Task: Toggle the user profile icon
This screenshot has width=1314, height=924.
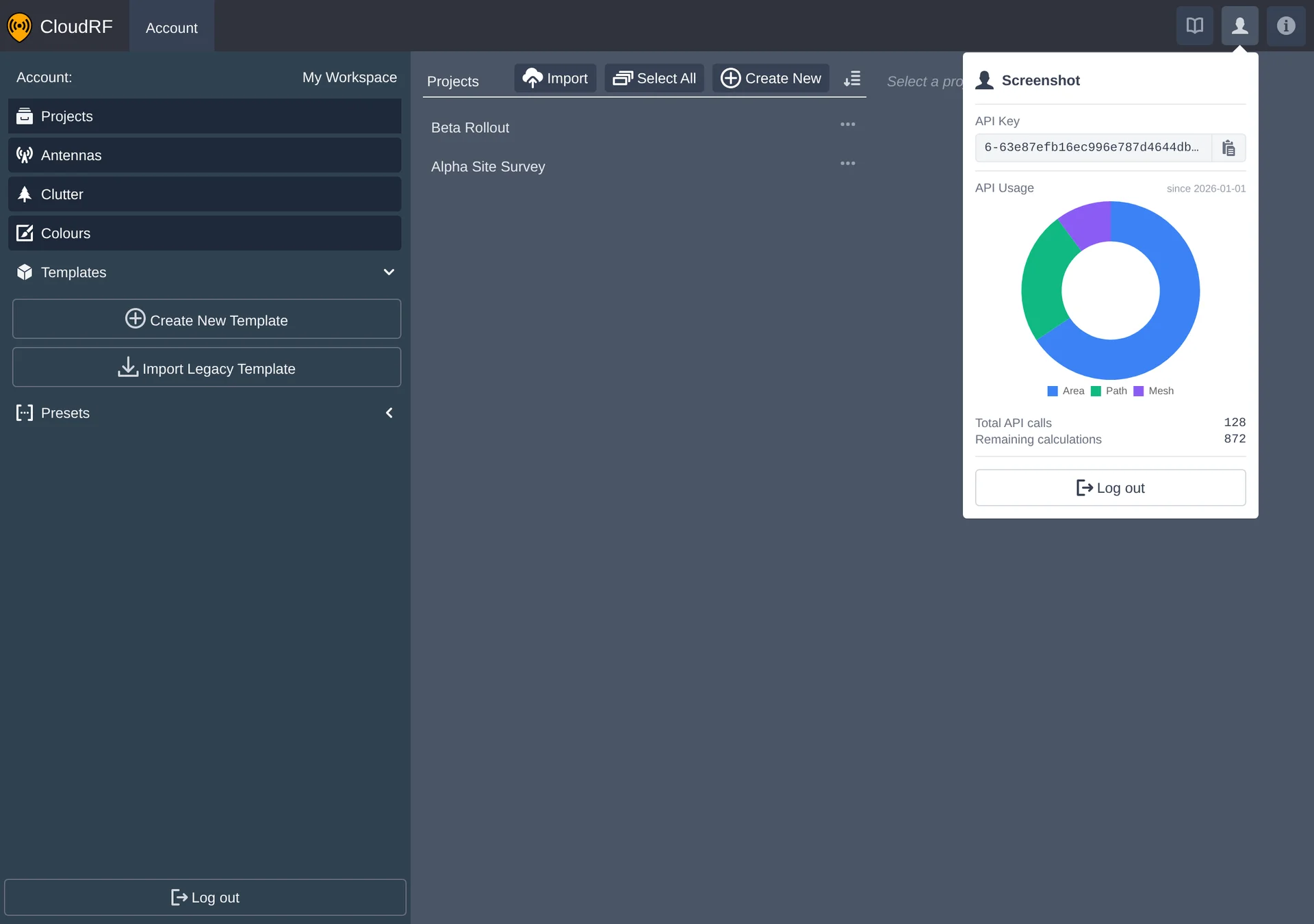Action: click(x=1239, y=26)
